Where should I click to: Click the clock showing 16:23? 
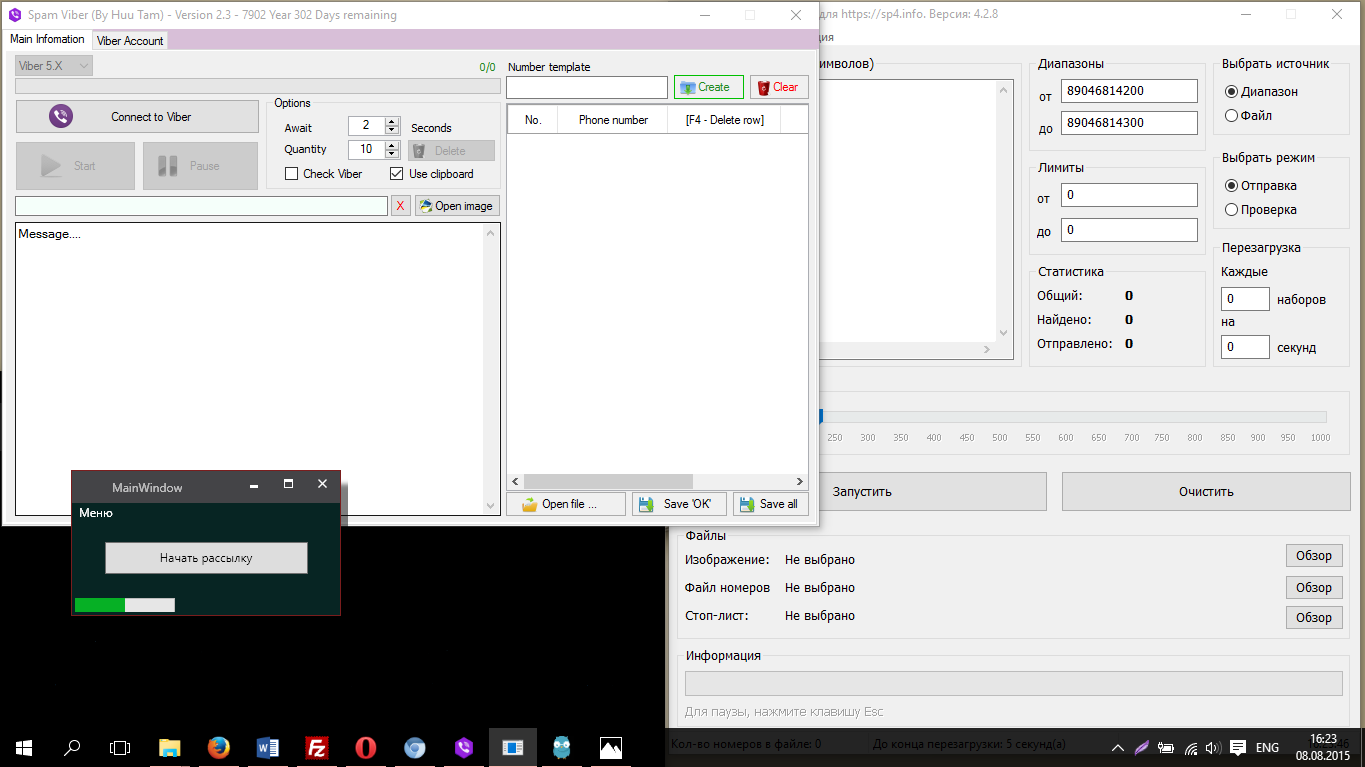pyautogui.click(x=1323, y=738)
